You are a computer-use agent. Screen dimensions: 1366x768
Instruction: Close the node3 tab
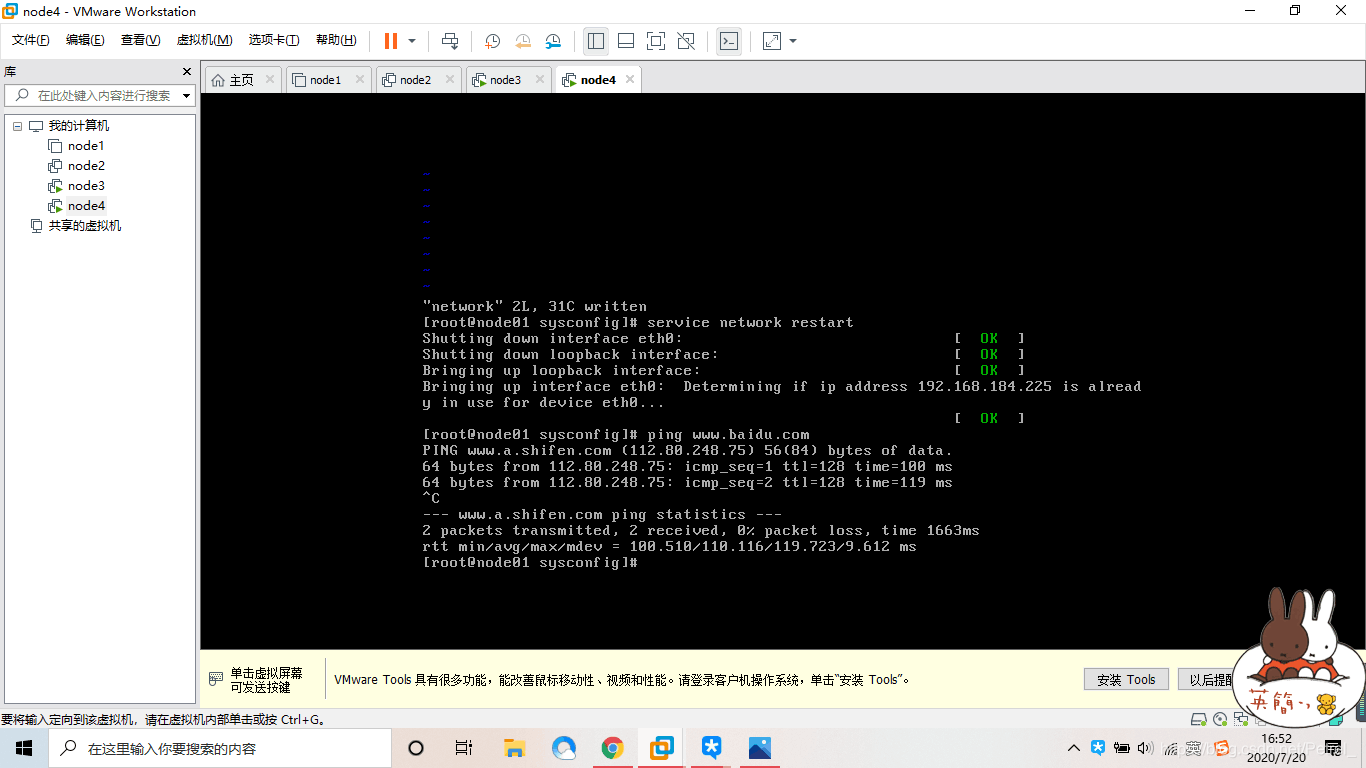click(x=540, y=79)
